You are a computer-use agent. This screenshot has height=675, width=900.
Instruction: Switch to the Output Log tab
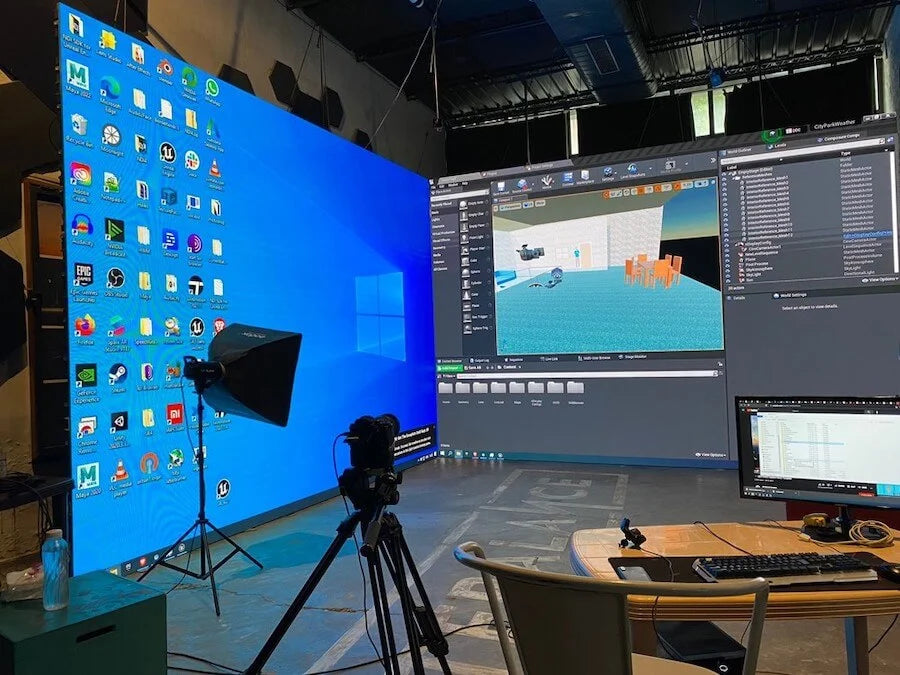[480, 359]
